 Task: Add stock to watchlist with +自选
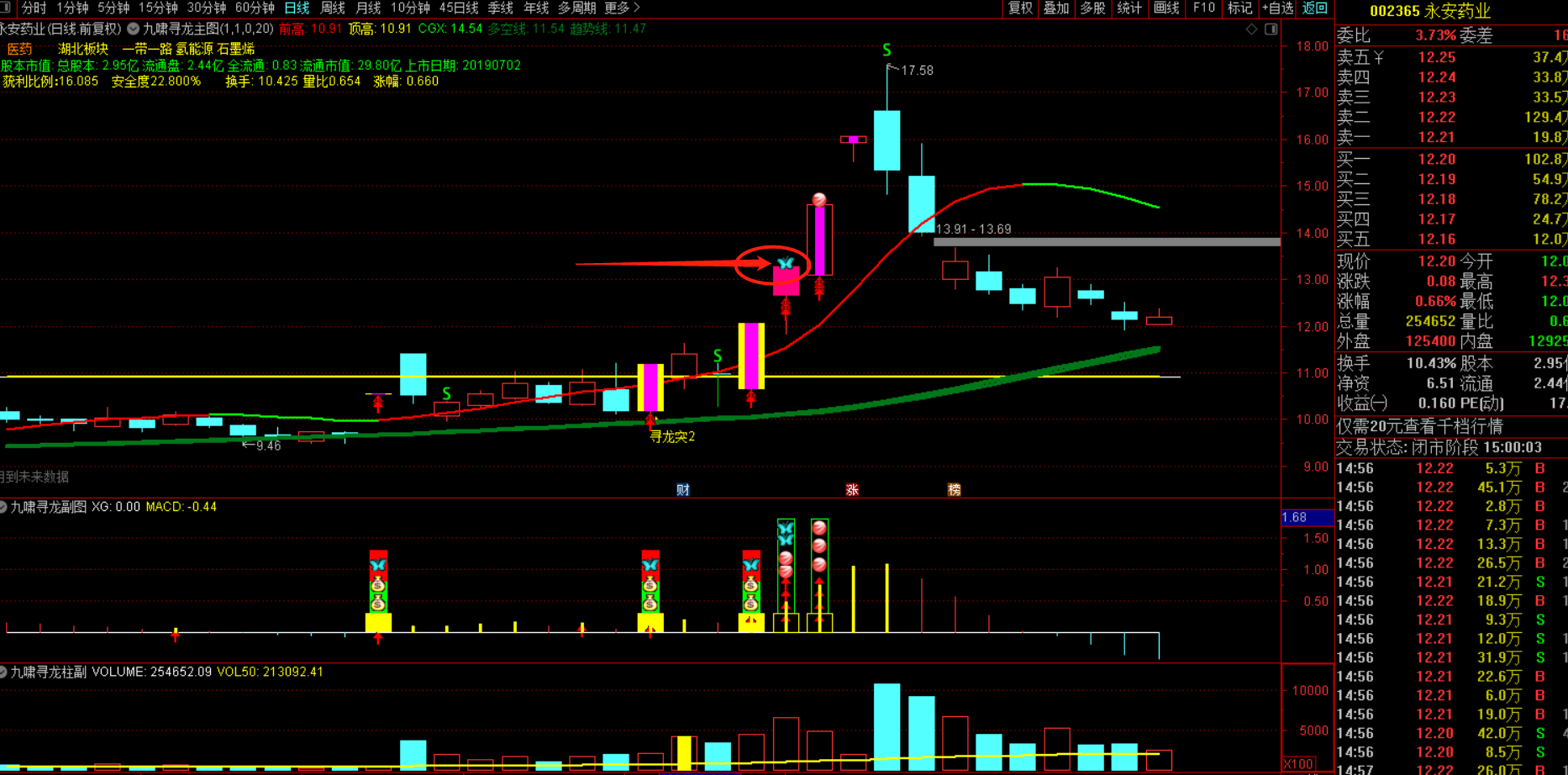tap(1277, 8)
